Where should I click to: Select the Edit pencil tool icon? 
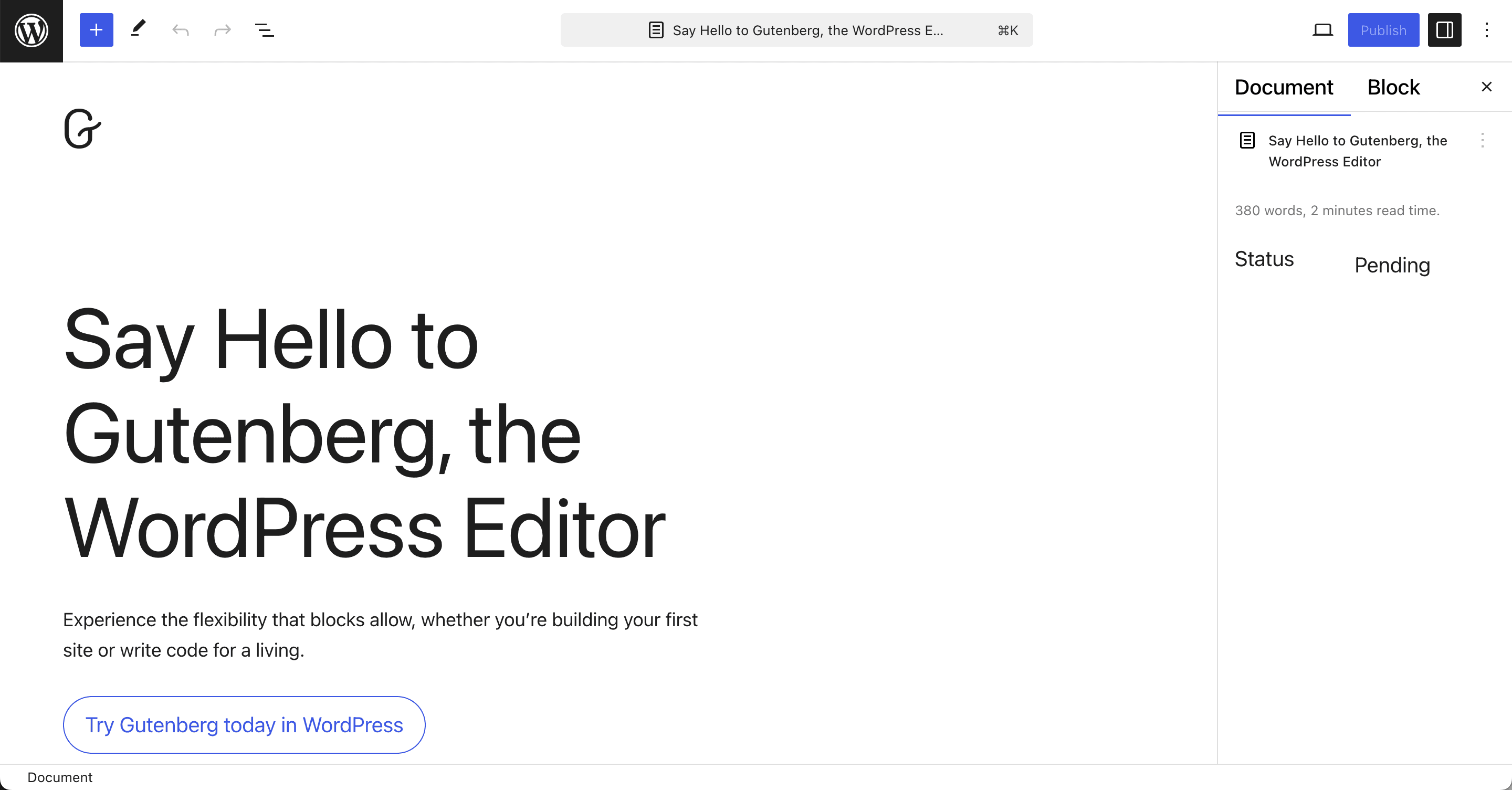click(139, 30)
